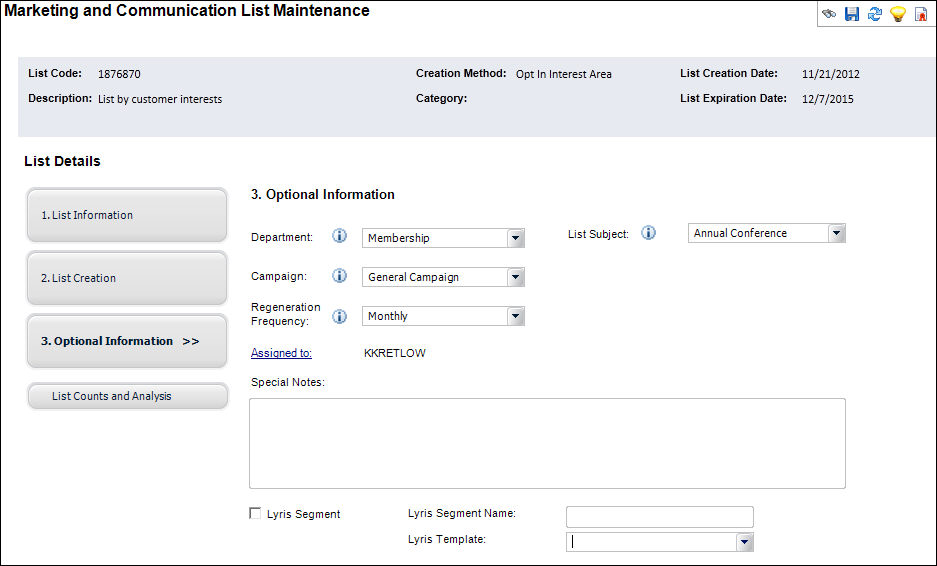This screenshot has width=937, height=566.
Task: Expand the Campaign dropdown list
Action: coord(515,277)
